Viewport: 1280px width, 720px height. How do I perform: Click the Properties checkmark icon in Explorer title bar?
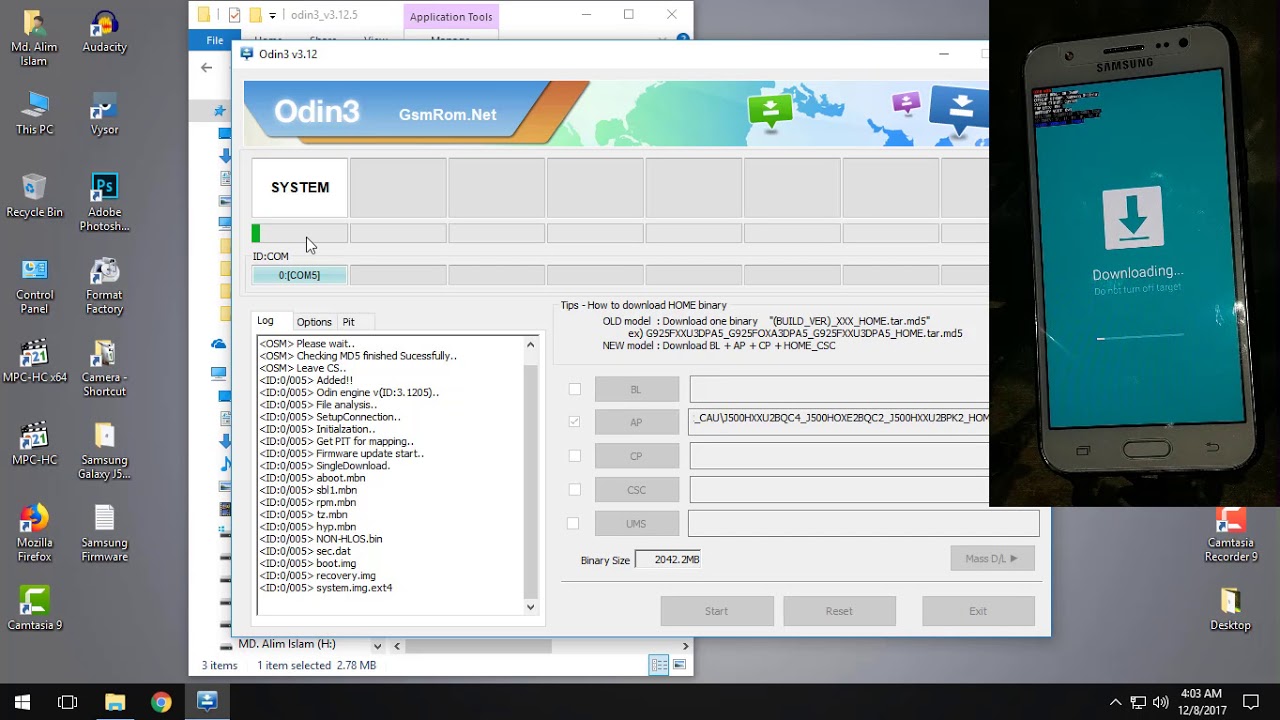[234, 15]
